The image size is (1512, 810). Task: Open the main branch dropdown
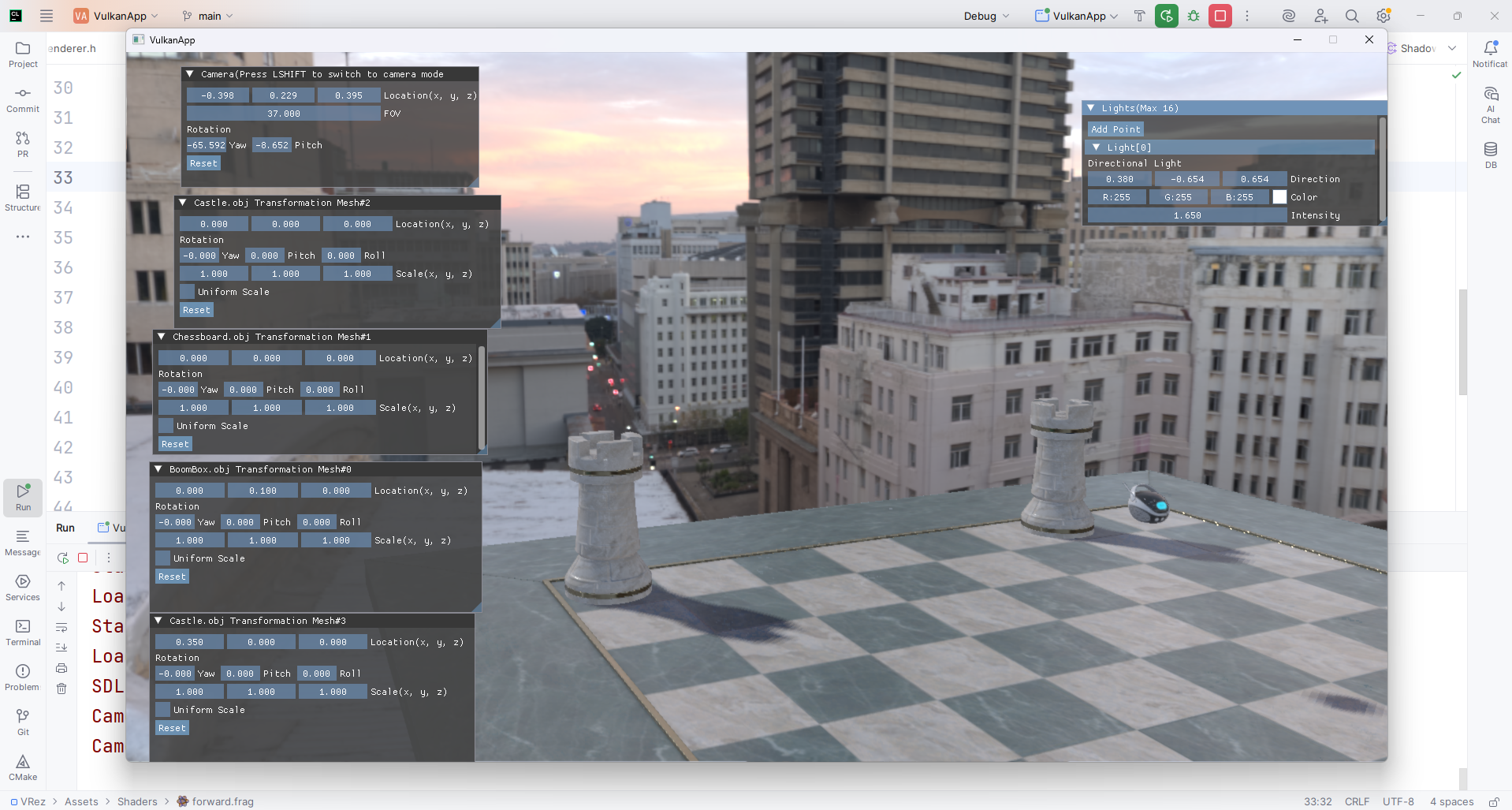point(208,16)
